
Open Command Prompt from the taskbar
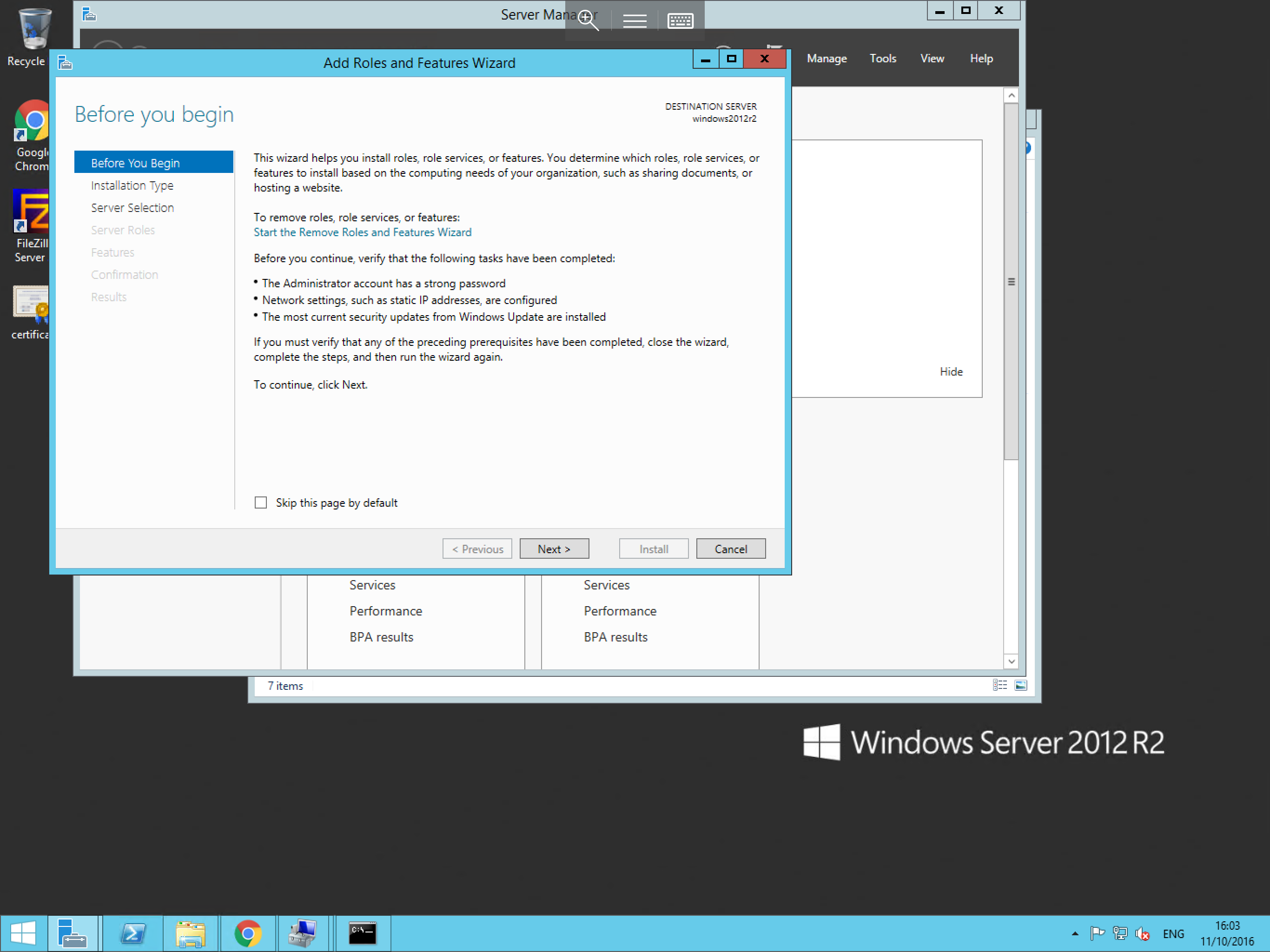[x=362, y=933]
